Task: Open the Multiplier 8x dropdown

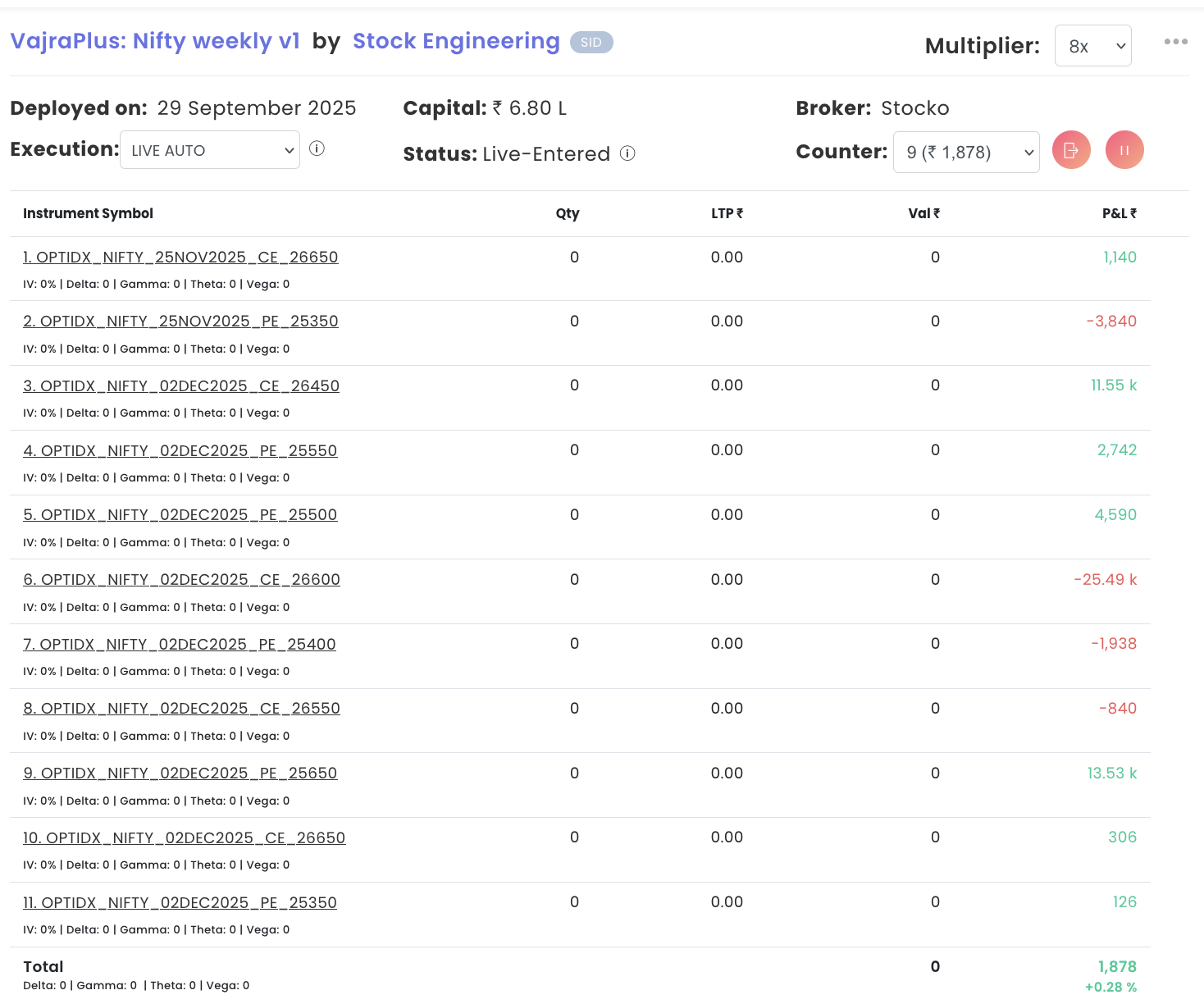Action: [1093, 46]
